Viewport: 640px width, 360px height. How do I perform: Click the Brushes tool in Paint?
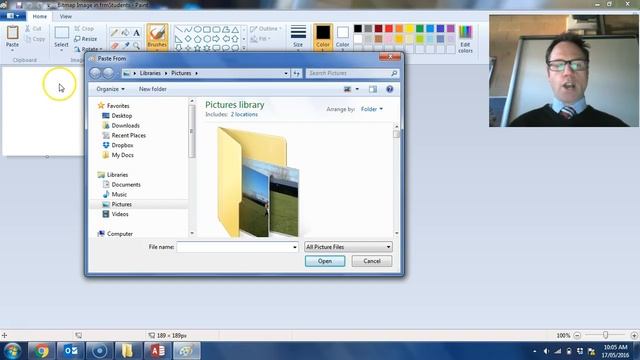pos(157,36)
